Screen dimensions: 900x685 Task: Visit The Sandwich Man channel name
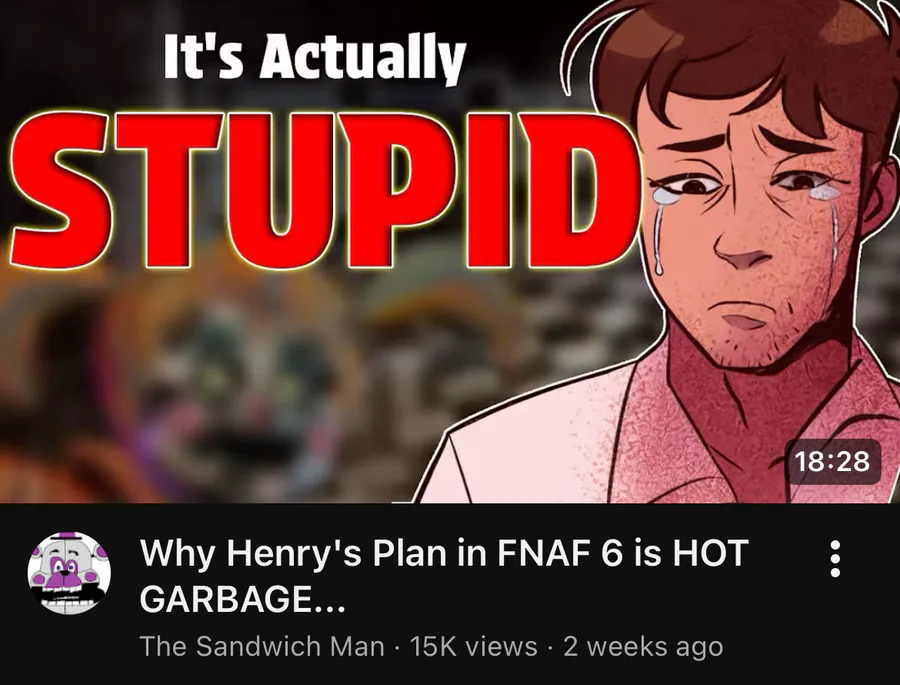click(262, 646)
